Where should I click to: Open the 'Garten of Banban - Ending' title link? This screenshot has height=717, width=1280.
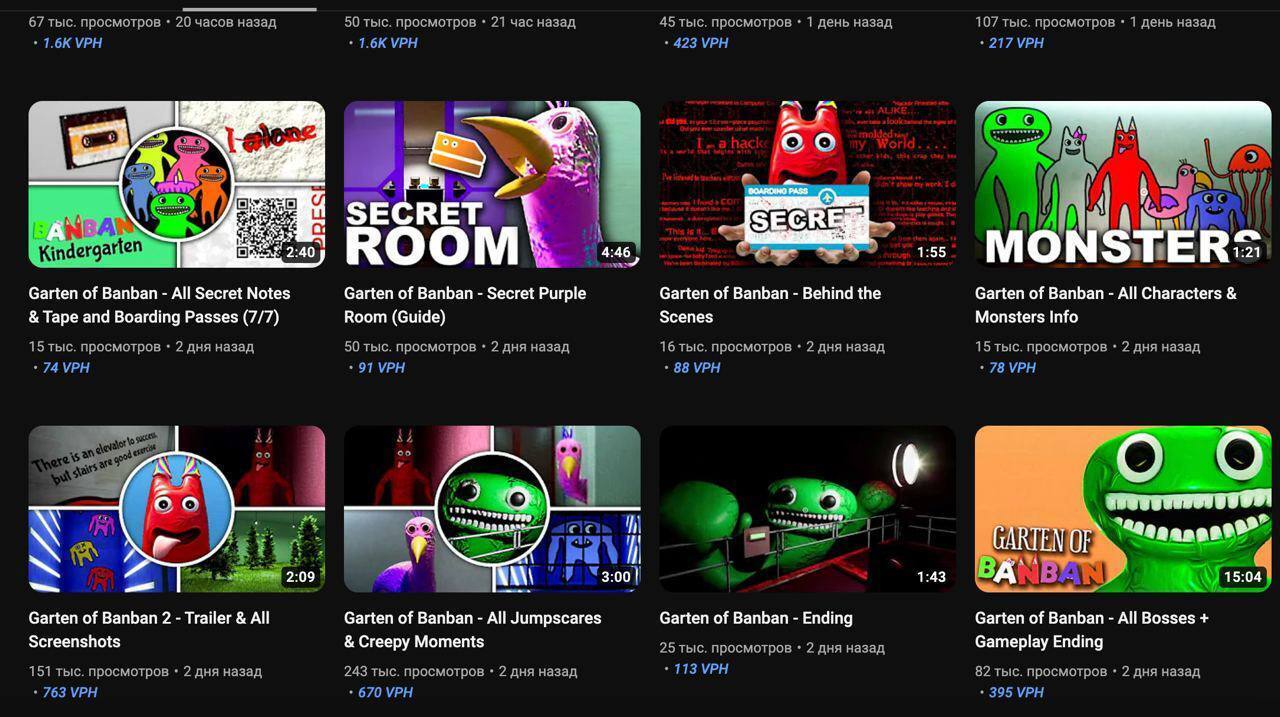coord(755,618)
